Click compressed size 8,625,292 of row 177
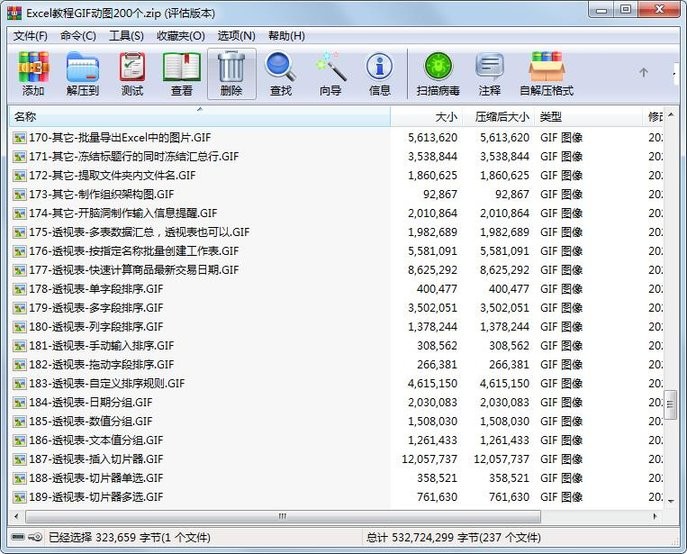 point(504,270)
